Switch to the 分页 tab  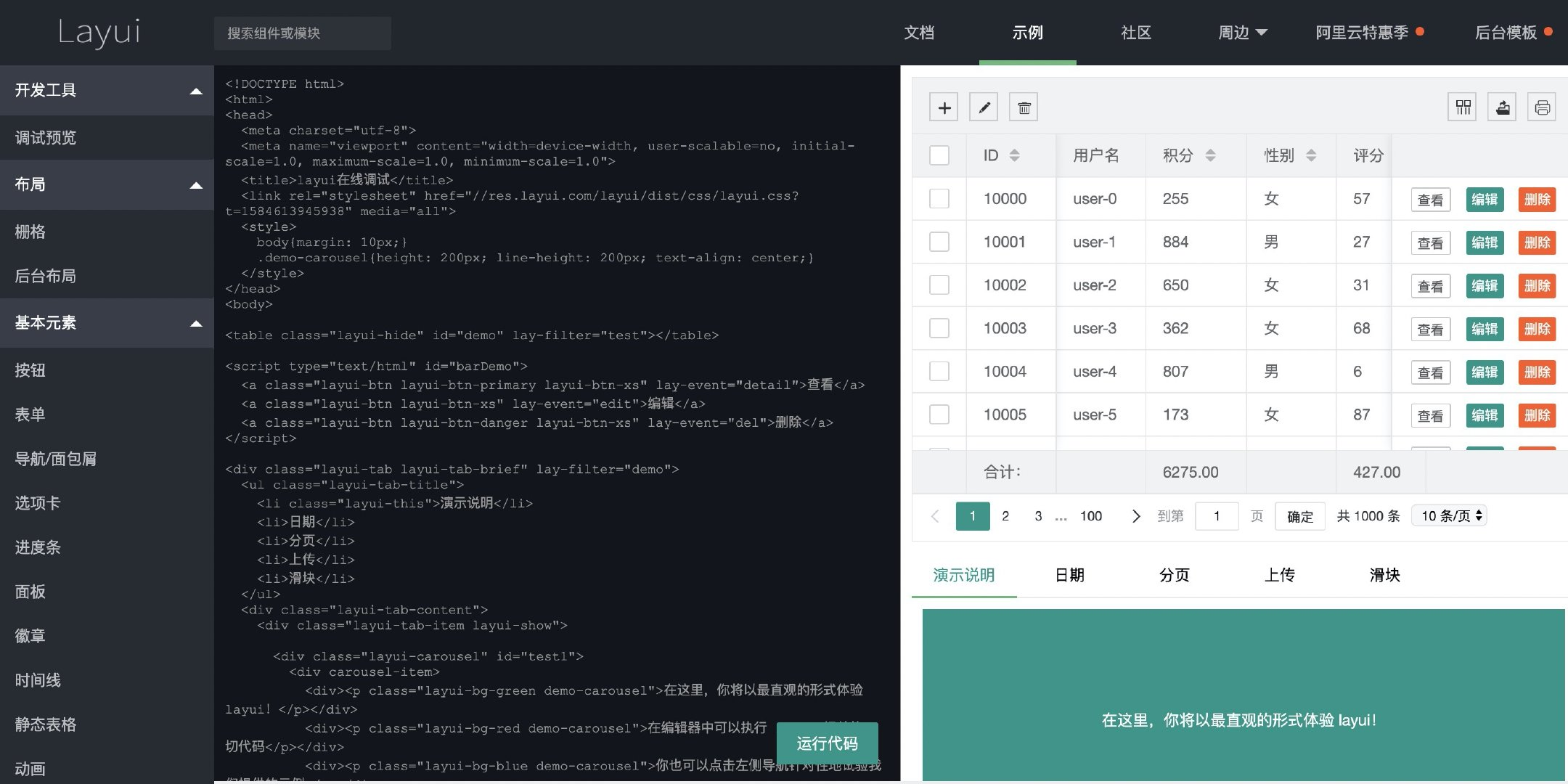[1175, 576]
